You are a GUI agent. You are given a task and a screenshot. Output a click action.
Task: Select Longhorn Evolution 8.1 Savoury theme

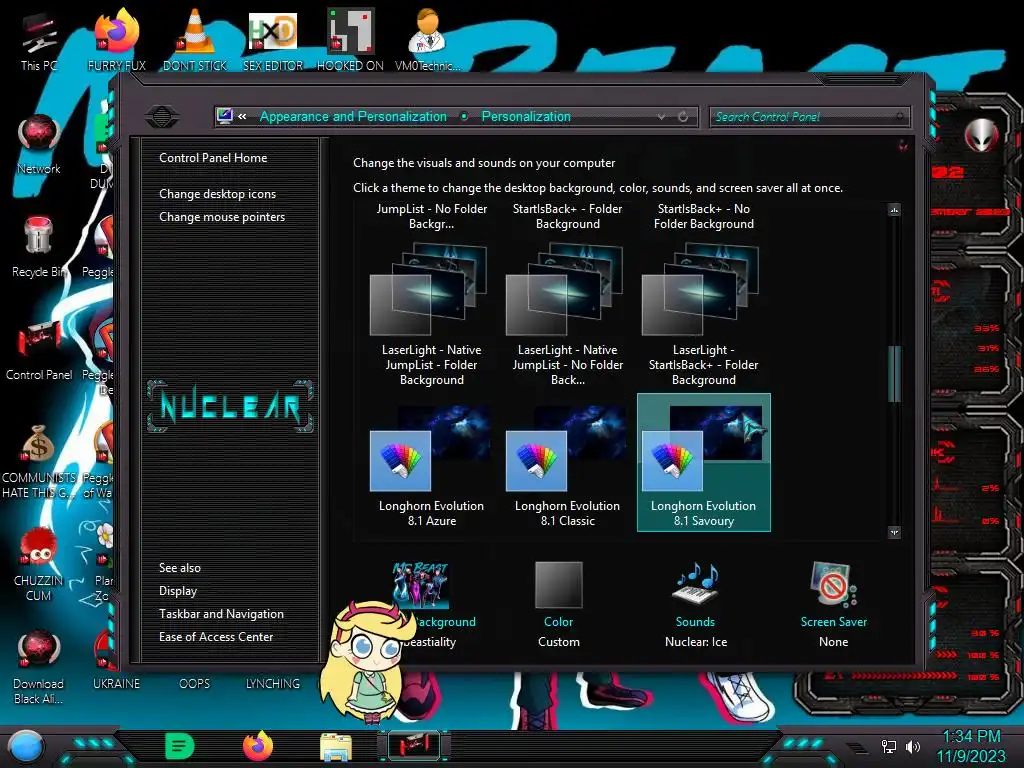pos(703,462)
